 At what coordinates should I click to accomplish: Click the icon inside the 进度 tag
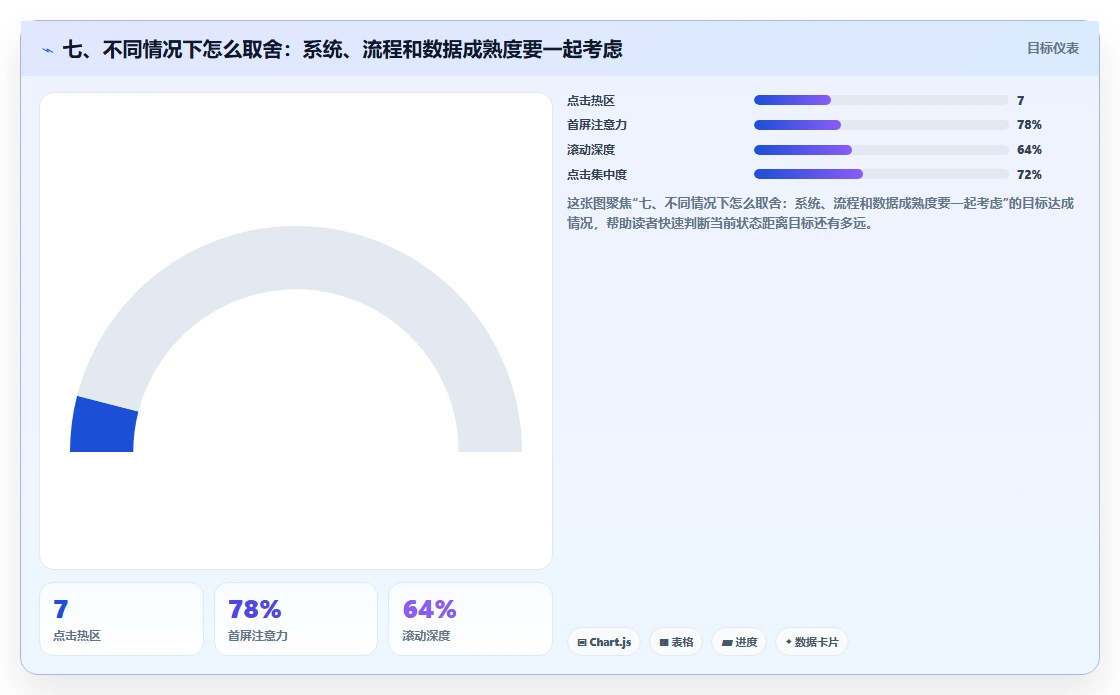tap(726, 642)
